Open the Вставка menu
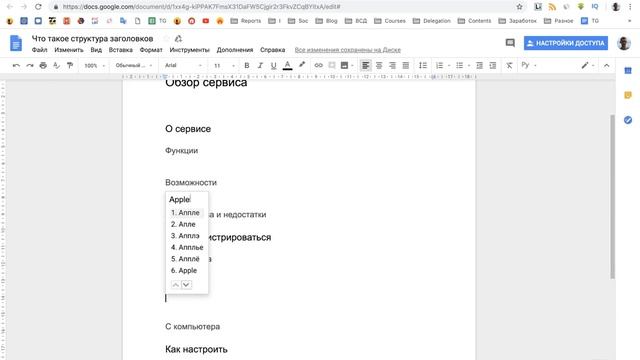Viewport: 640px width, 360px height. (x=120, y=50)
